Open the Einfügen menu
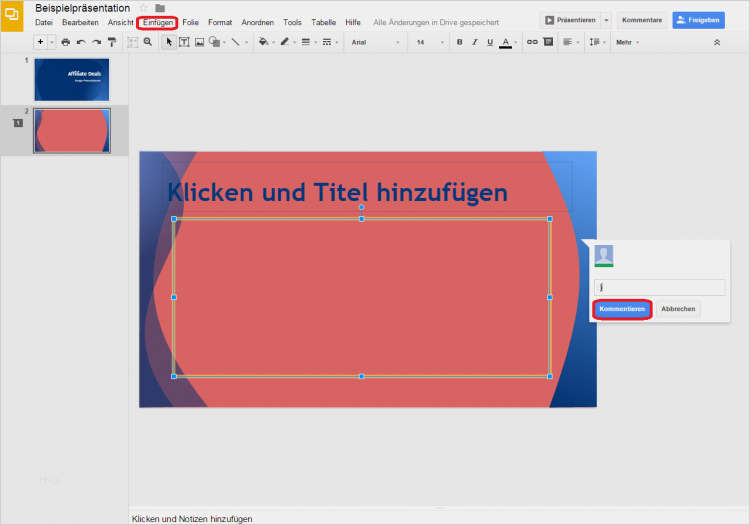Viewport: 750px width, 525px height. click(158, 22)
